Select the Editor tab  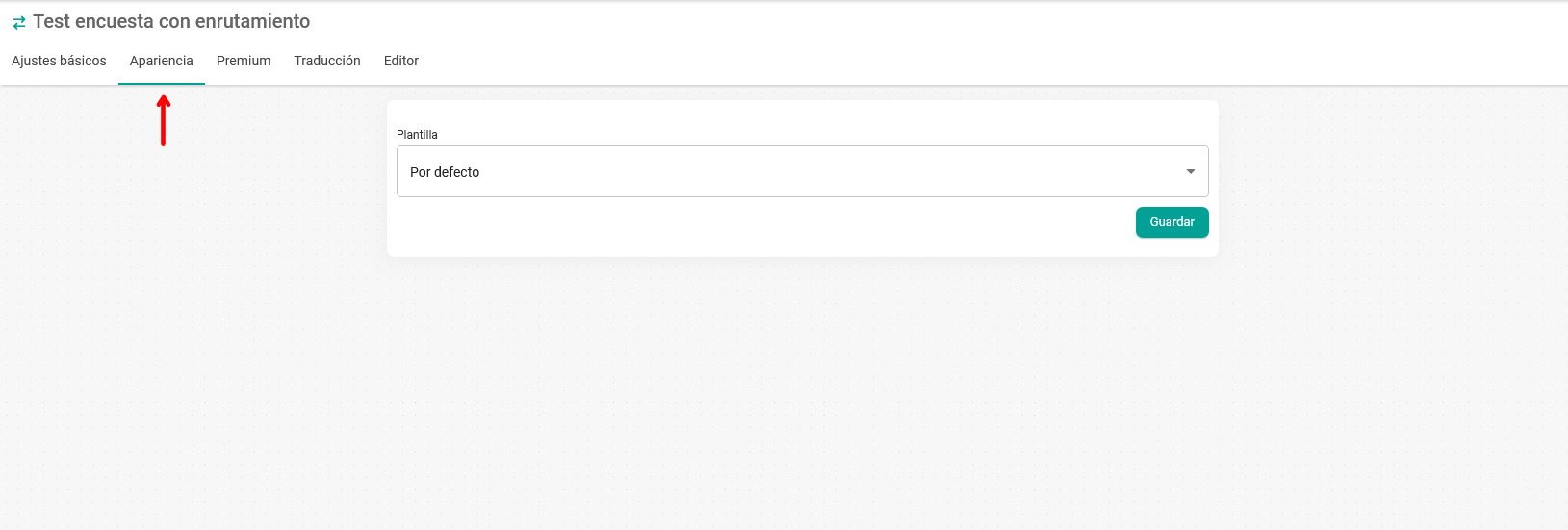click(401, 61)
